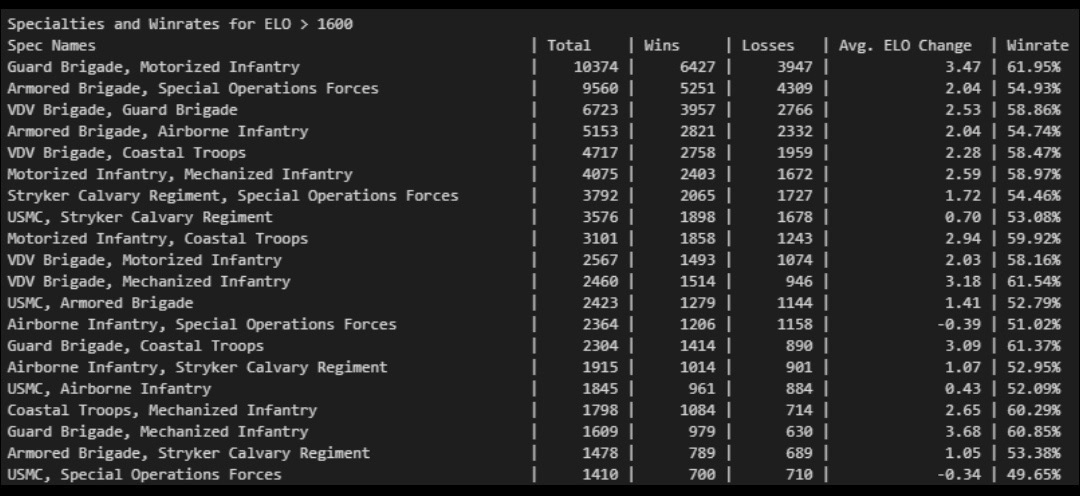Click the losses value '3947'
The image size is (1080, 496).
[x=795, y=67]
